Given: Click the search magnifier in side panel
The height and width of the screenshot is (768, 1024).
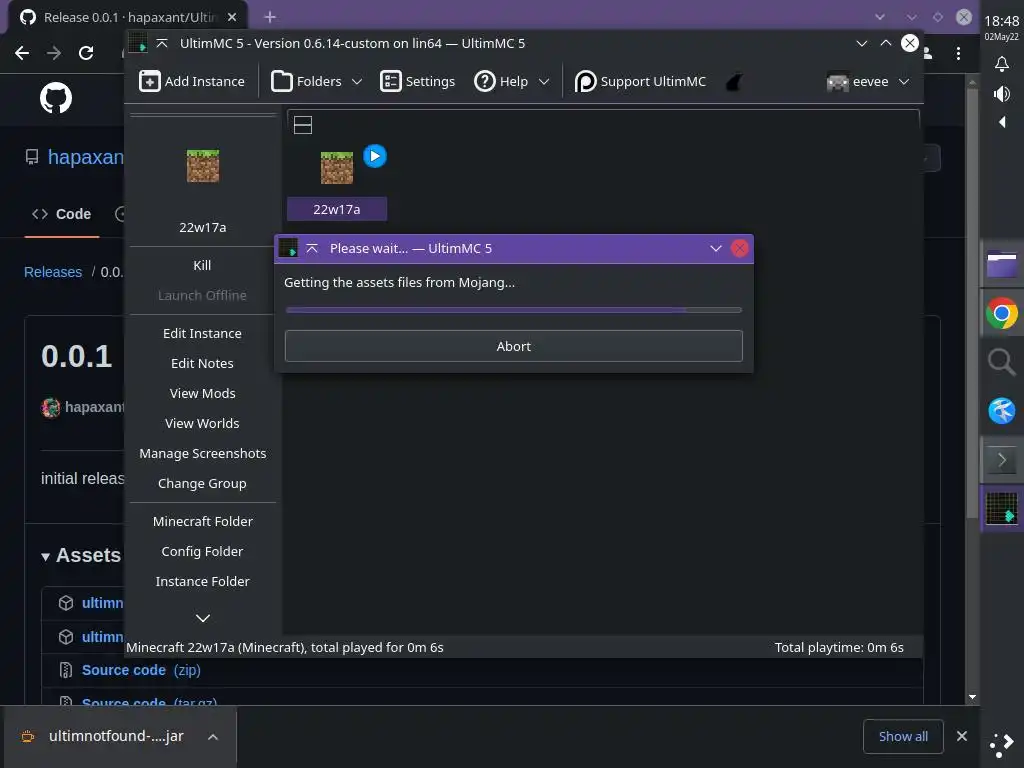Looking at the screenshot, I should pos(1002,362).
